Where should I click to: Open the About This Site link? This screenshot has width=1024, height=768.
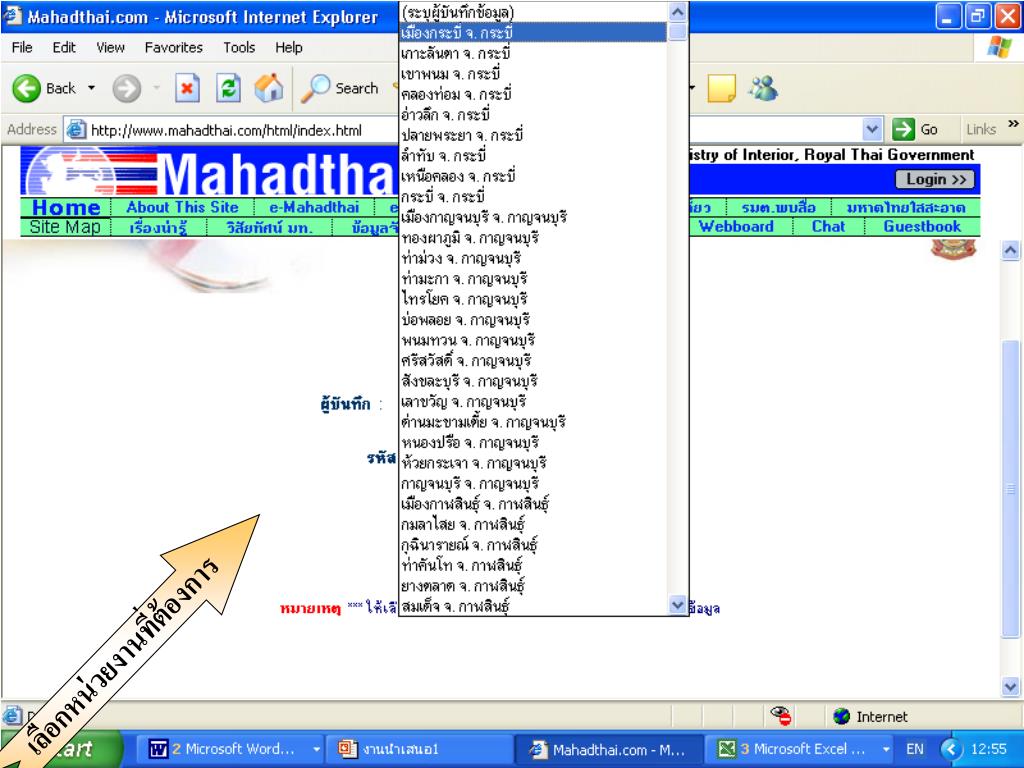point(182,207)
